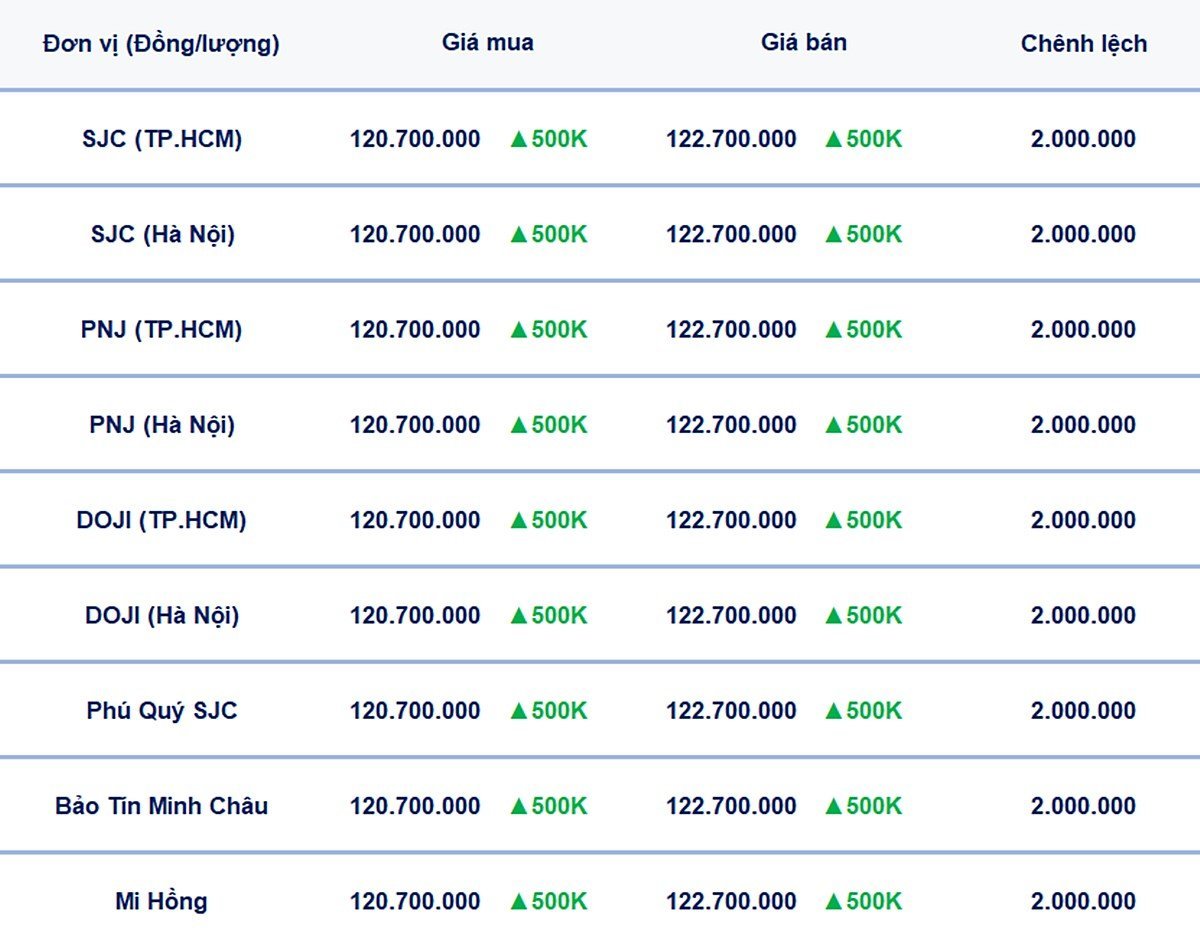This screenshot has width=1200, height=940.
Task: Select the 'Phú Quý SJC' row label
Action: tap(162, 711)
